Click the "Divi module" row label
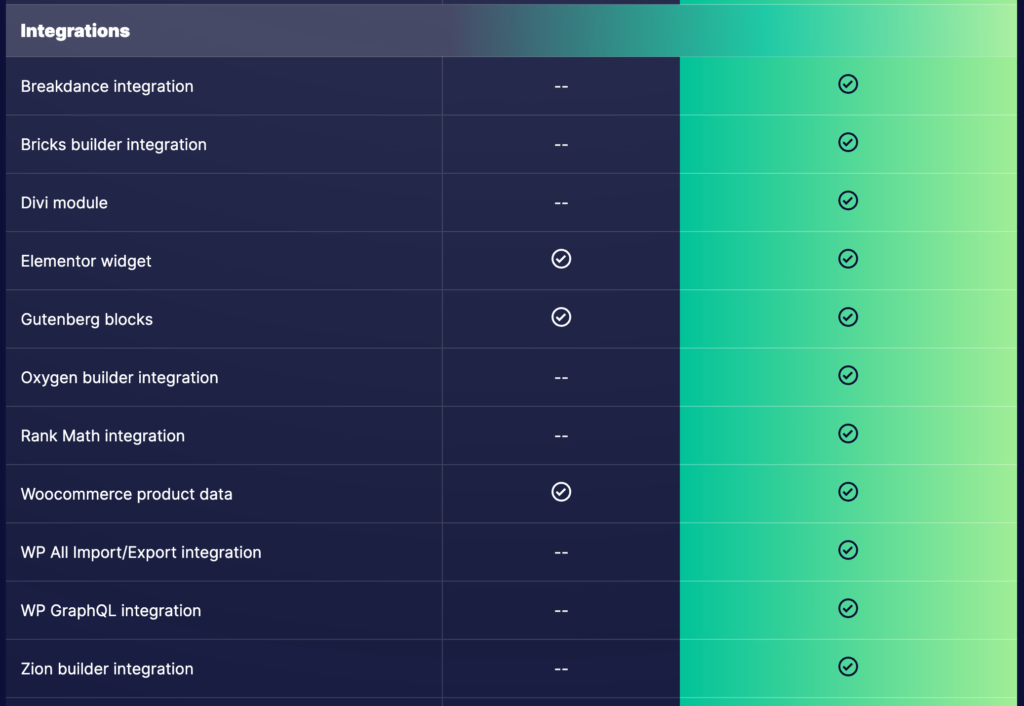 [64, 202]
